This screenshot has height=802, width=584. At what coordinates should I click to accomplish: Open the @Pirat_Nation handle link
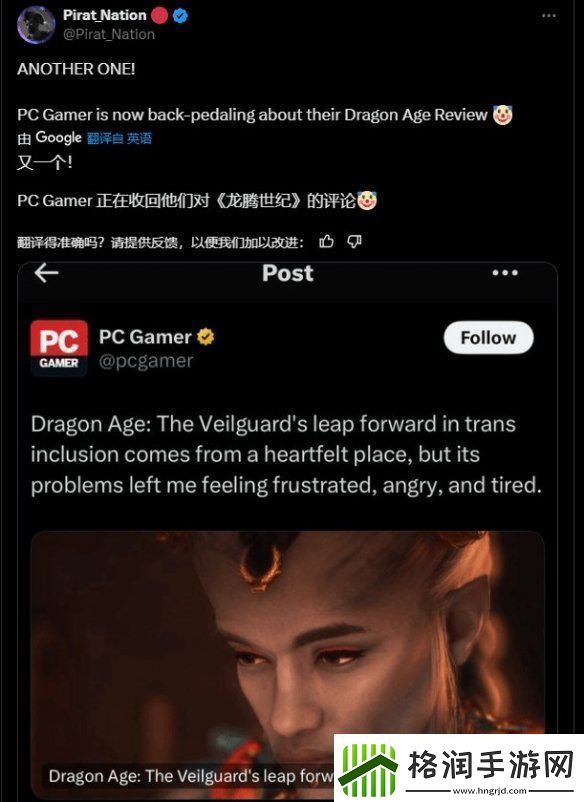pos(109,34)
